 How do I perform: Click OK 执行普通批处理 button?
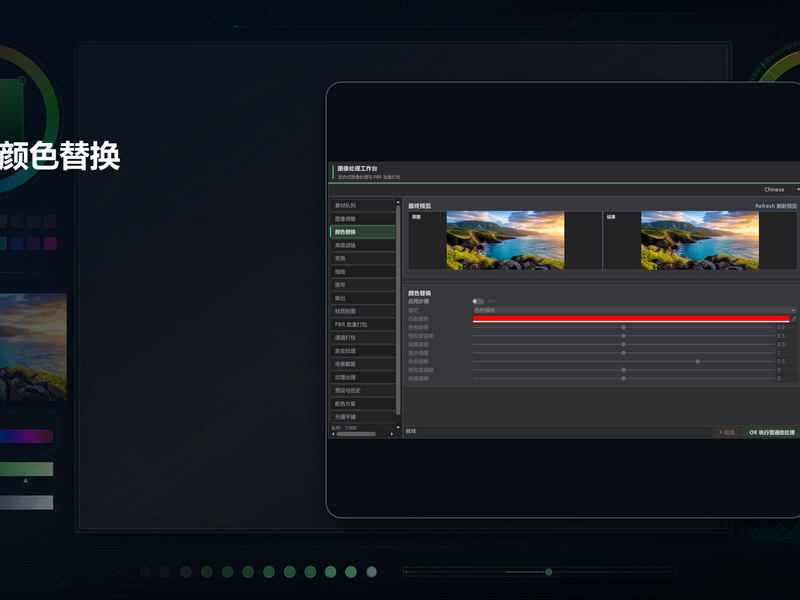point(771,432)
